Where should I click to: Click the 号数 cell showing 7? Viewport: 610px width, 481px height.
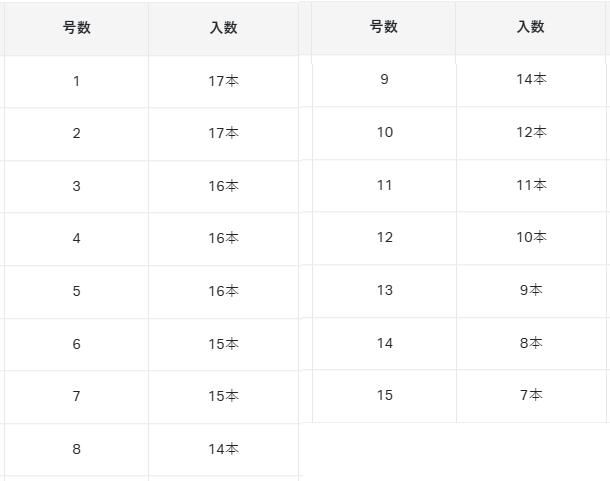(76, 396)
